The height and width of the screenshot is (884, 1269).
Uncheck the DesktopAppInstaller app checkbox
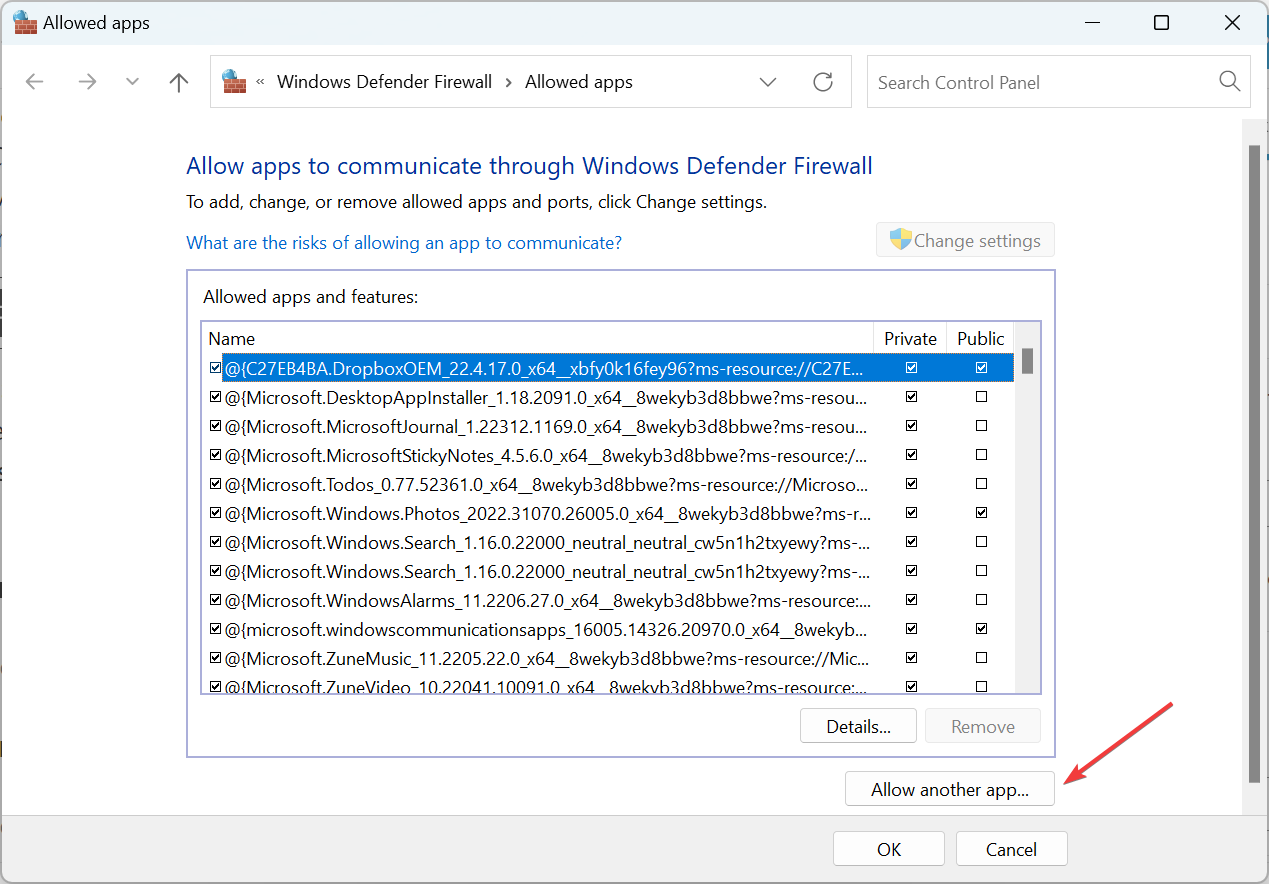(x=215, y=397)
